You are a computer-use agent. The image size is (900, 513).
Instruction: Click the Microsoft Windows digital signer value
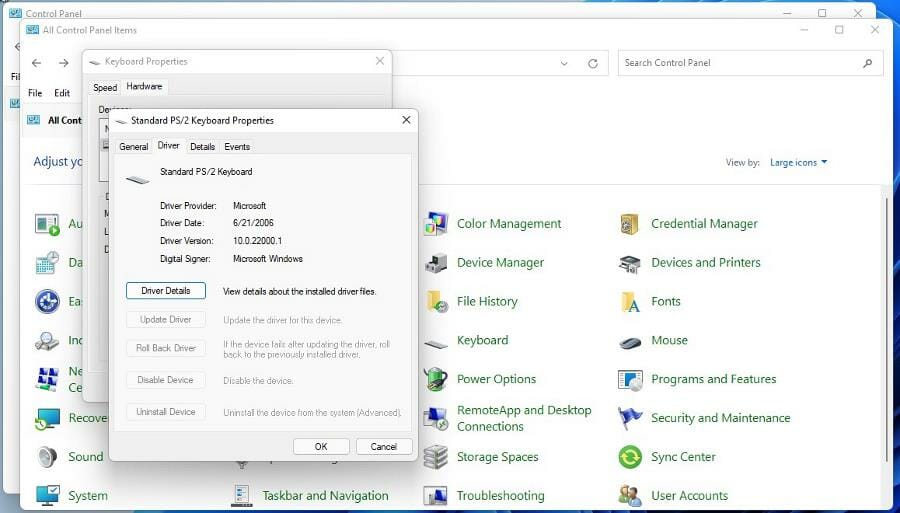268,259
